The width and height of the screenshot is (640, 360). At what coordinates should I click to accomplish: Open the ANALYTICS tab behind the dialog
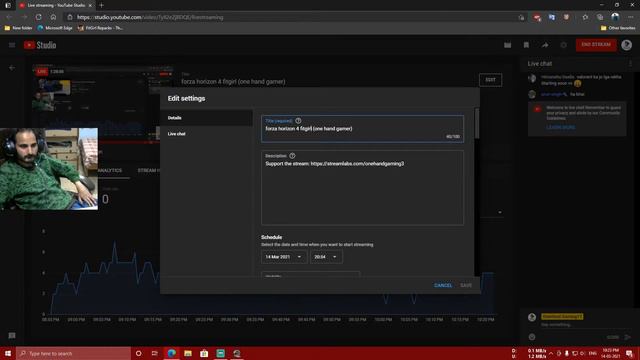(x=110, y=171)
